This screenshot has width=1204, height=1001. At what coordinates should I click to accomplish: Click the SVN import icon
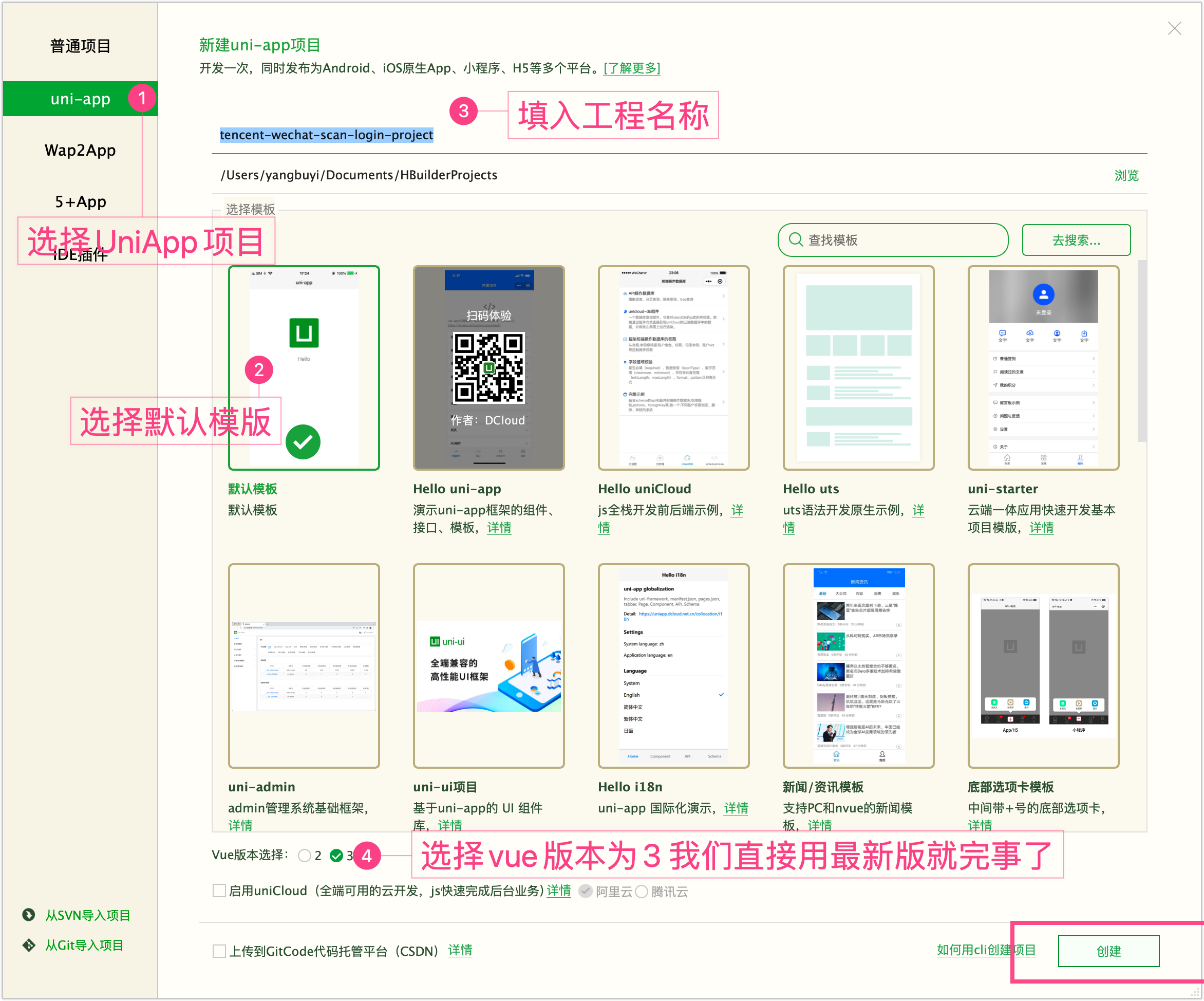29,914
